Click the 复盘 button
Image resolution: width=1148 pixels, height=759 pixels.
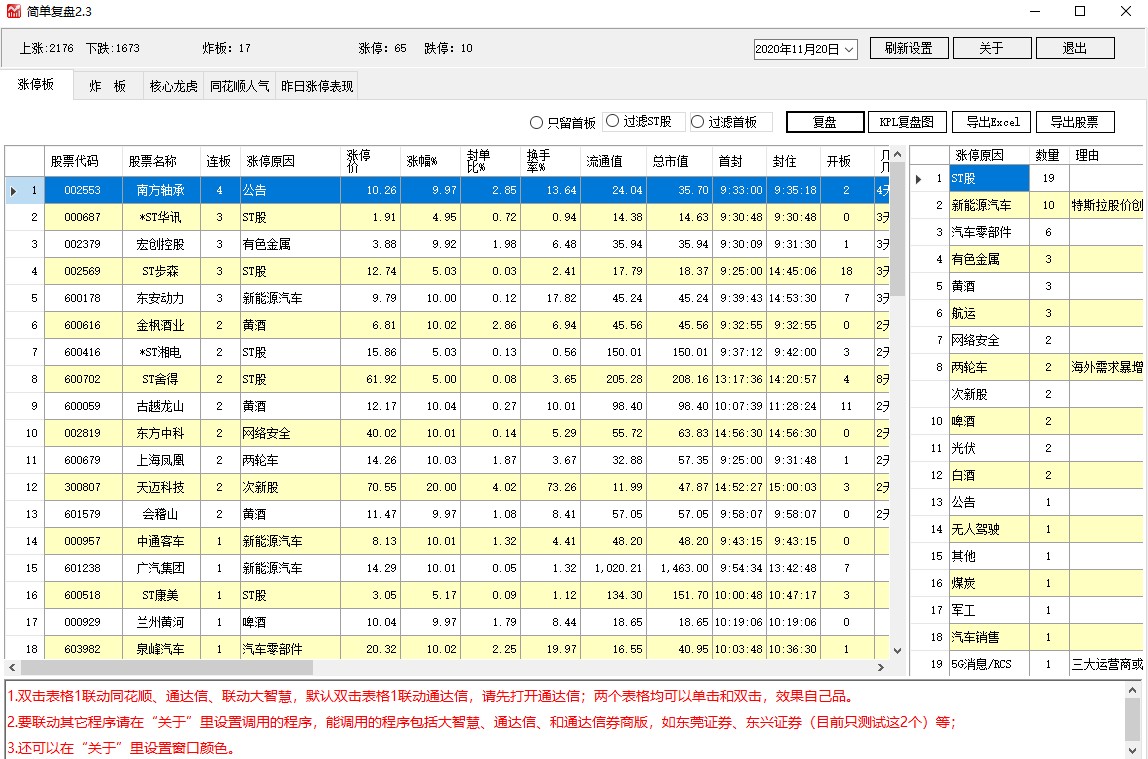(824, 122)
